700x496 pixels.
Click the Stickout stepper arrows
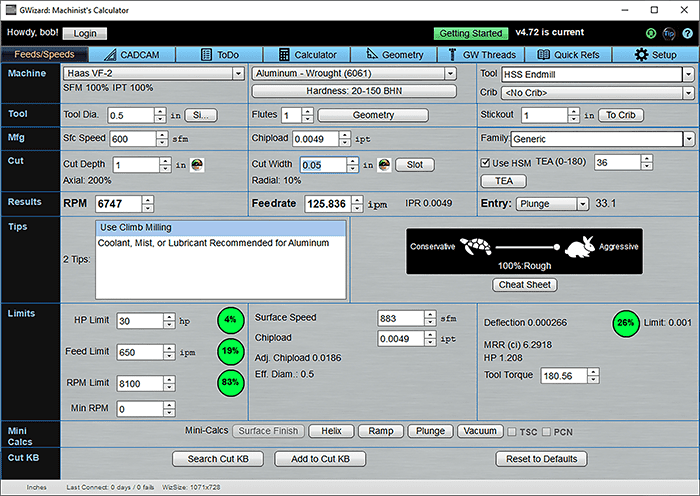pos(574,116)
